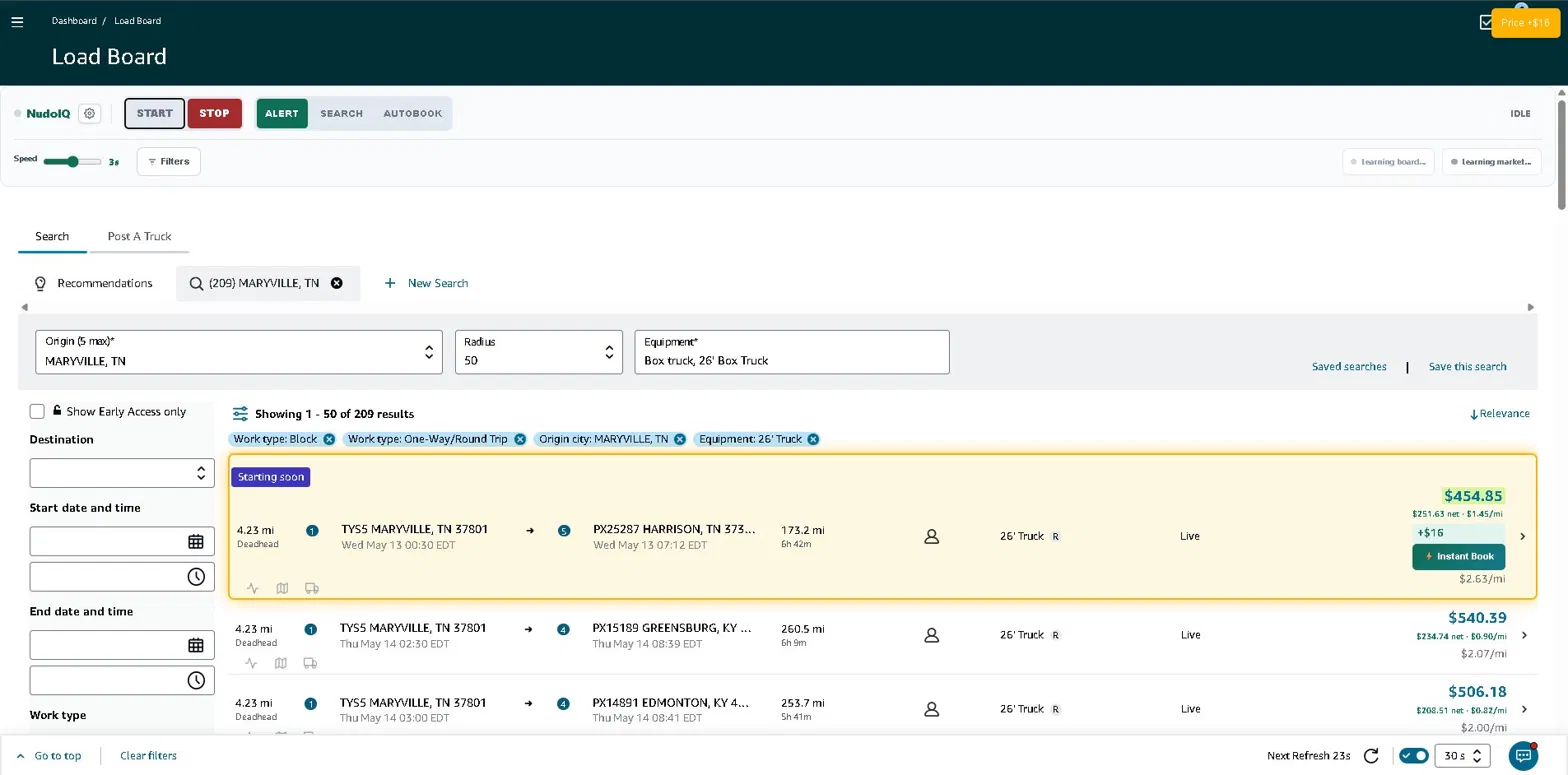Close the (209) MARYVILLE, TN search tab
Screen dimensions: 1568x775
pyautogui.click(x=337, y=283)
